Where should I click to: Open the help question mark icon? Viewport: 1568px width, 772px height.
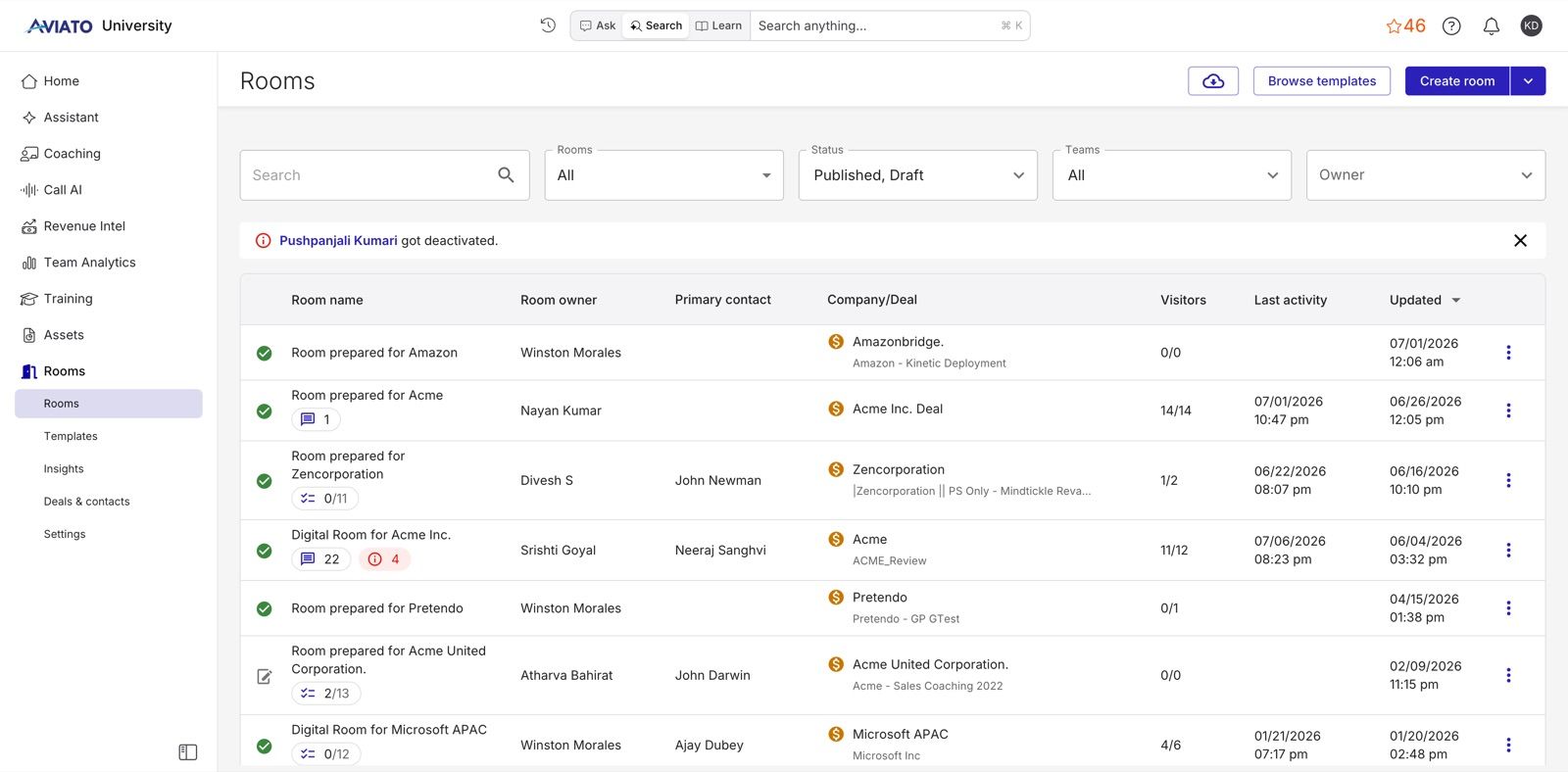click(1451, 26)
